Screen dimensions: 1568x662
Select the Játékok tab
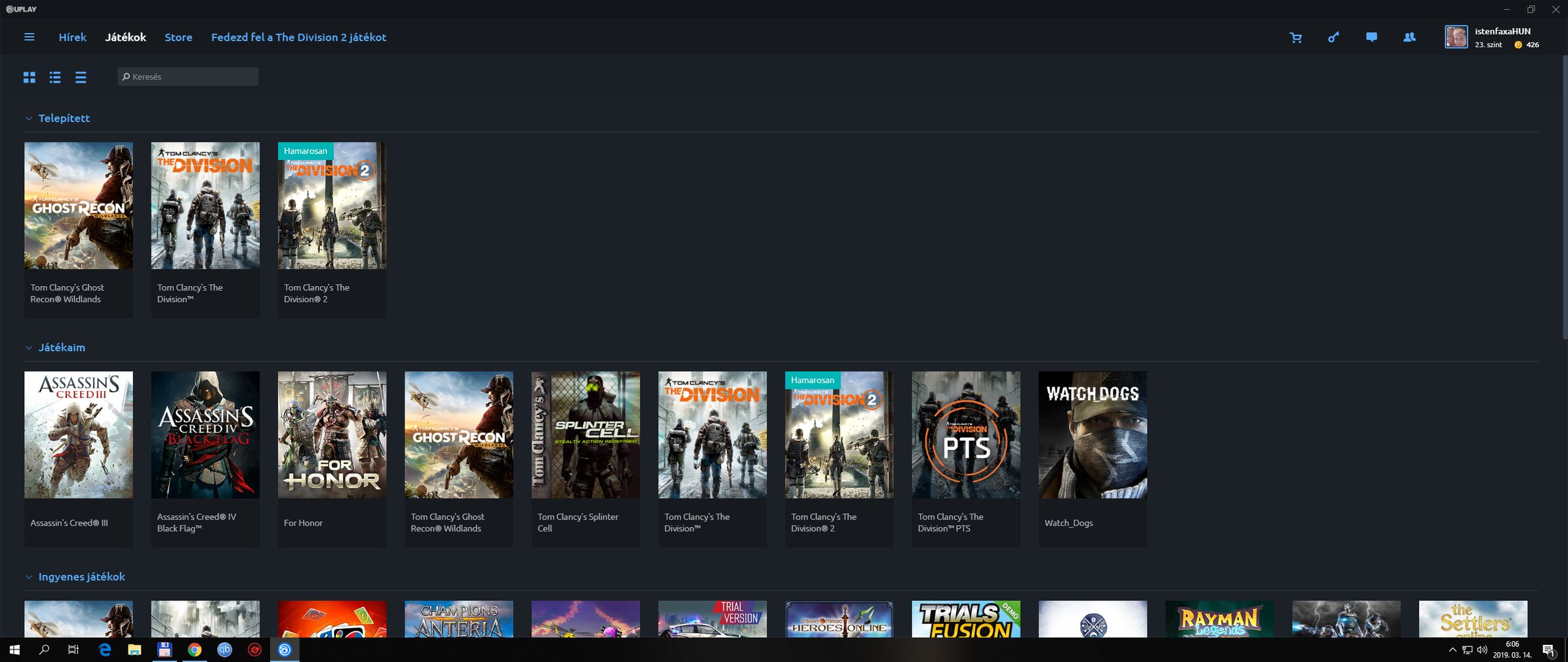[125, 37]
